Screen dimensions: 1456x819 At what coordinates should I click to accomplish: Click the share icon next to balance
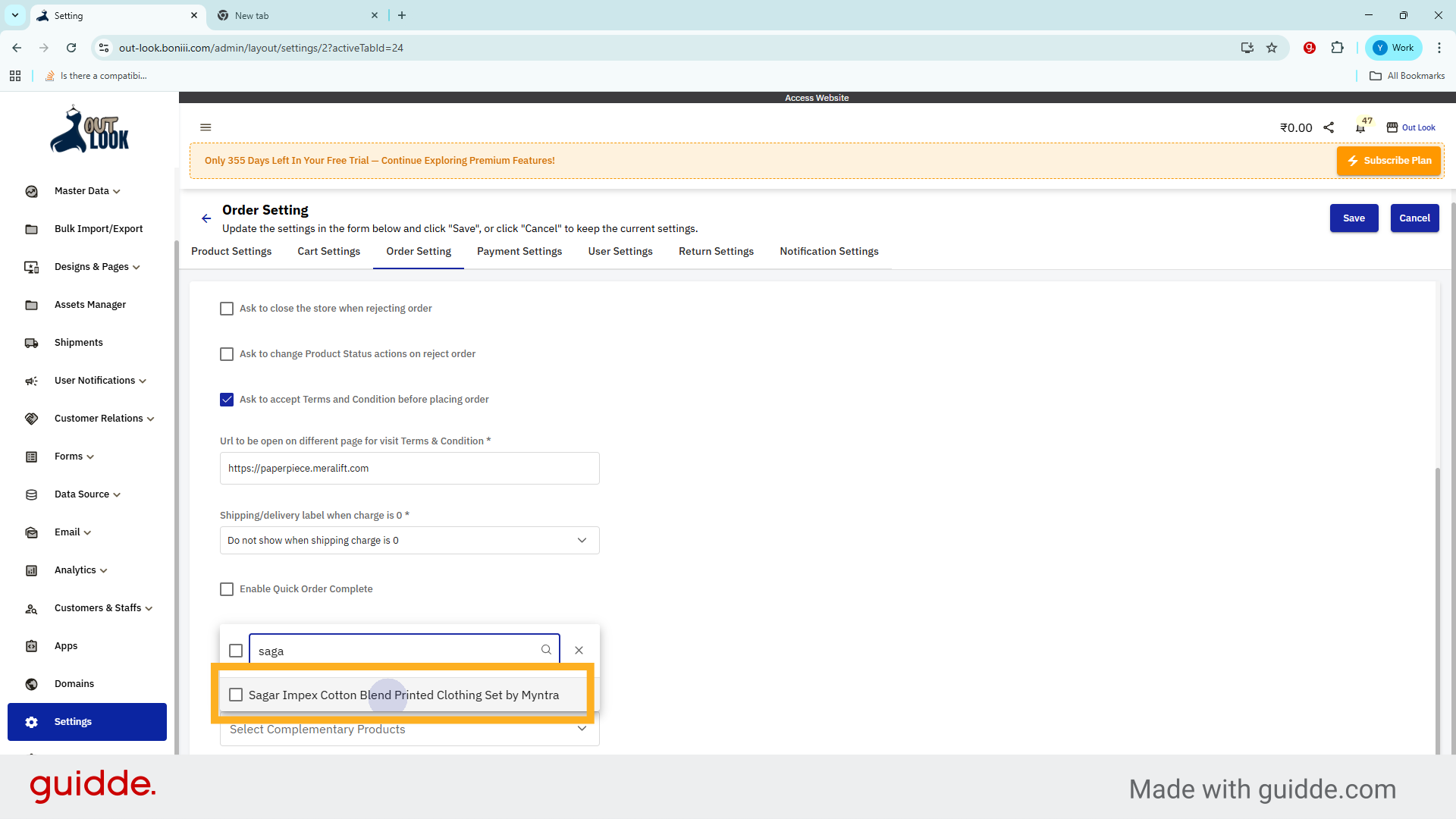tap(1329, 127)
